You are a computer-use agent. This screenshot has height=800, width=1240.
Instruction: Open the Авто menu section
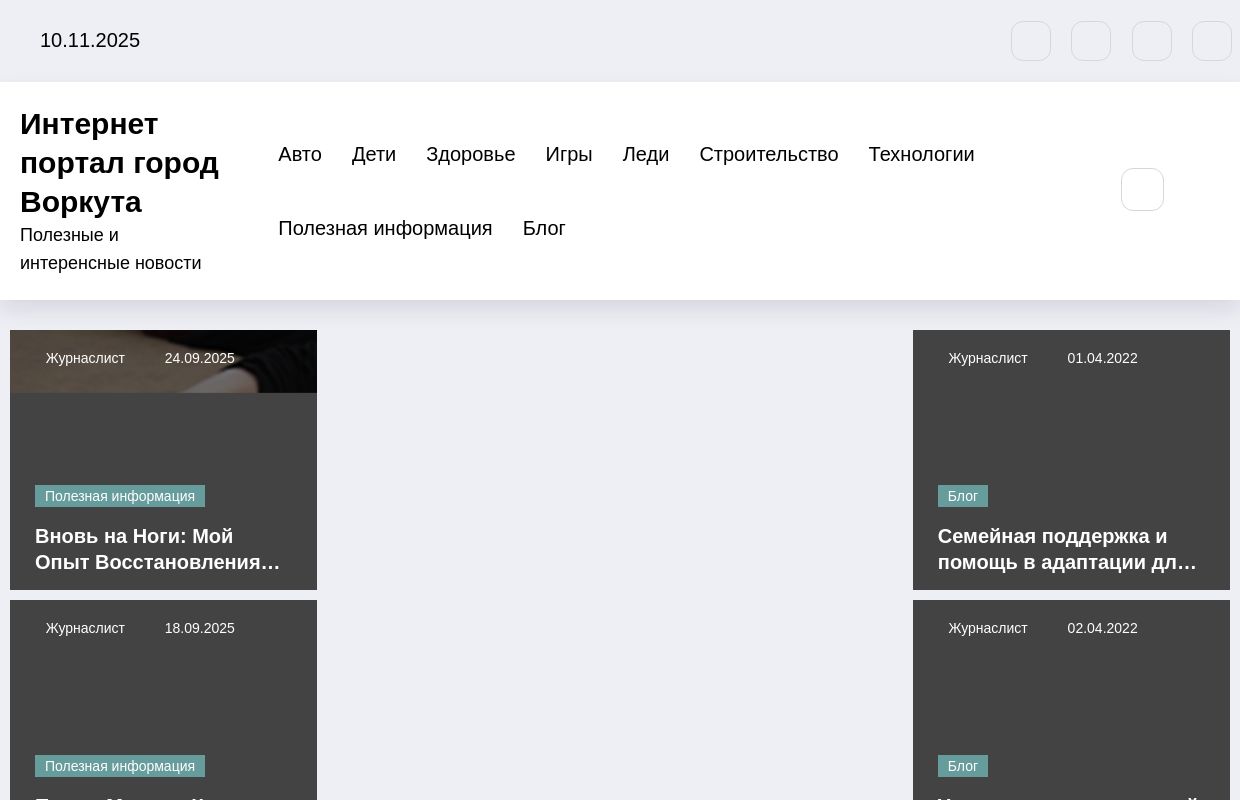pyautogui.click(x=300, y=154)
